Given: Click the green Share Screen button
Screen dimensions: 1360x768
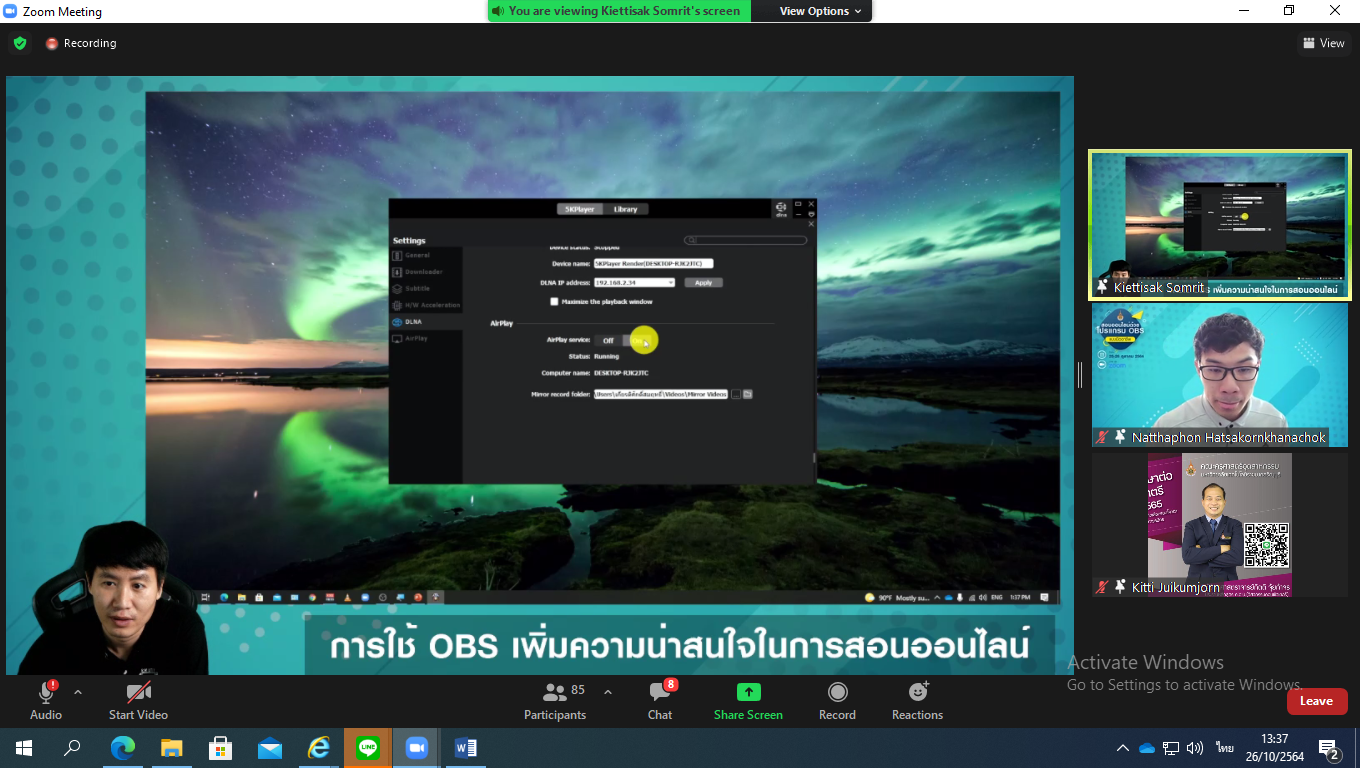Looking at the screenshot, I should (x=748, y=700).
